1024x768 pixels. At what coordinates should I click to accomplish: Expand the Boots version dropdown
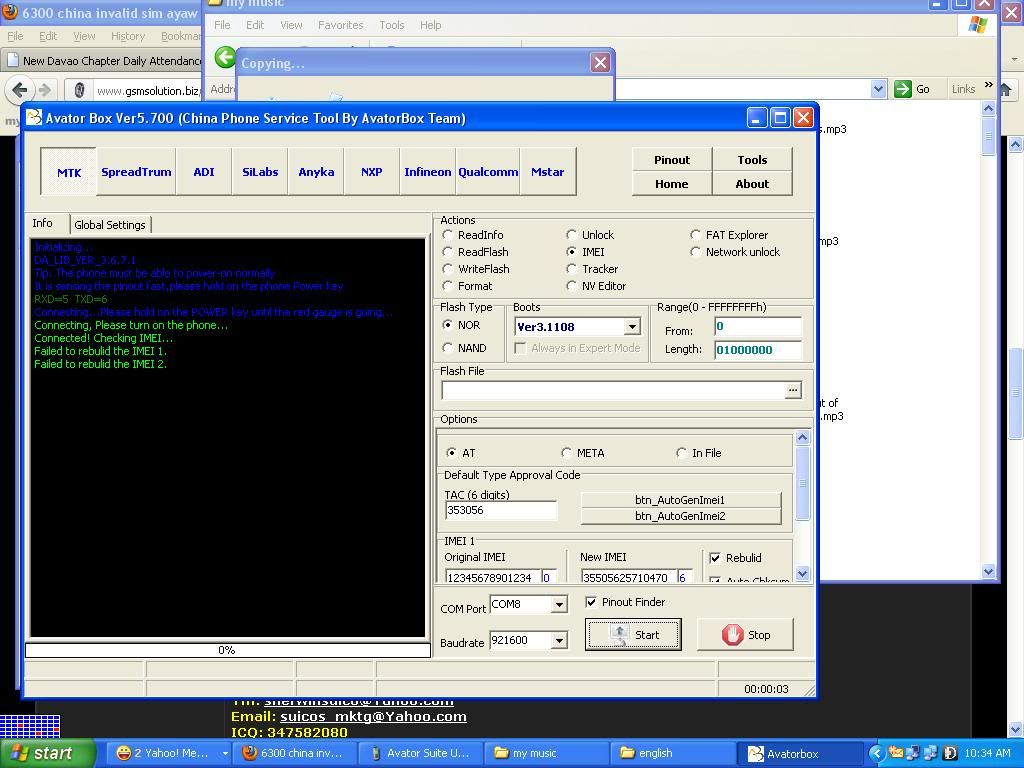(x=632, y=327)
